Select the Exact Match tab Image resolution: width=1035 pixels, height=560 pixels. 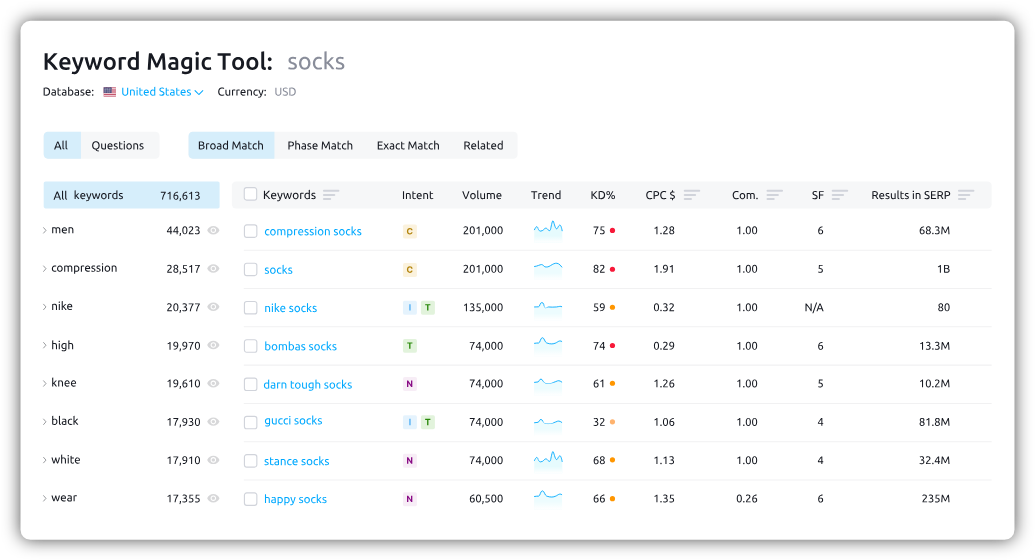click(408, 146)
